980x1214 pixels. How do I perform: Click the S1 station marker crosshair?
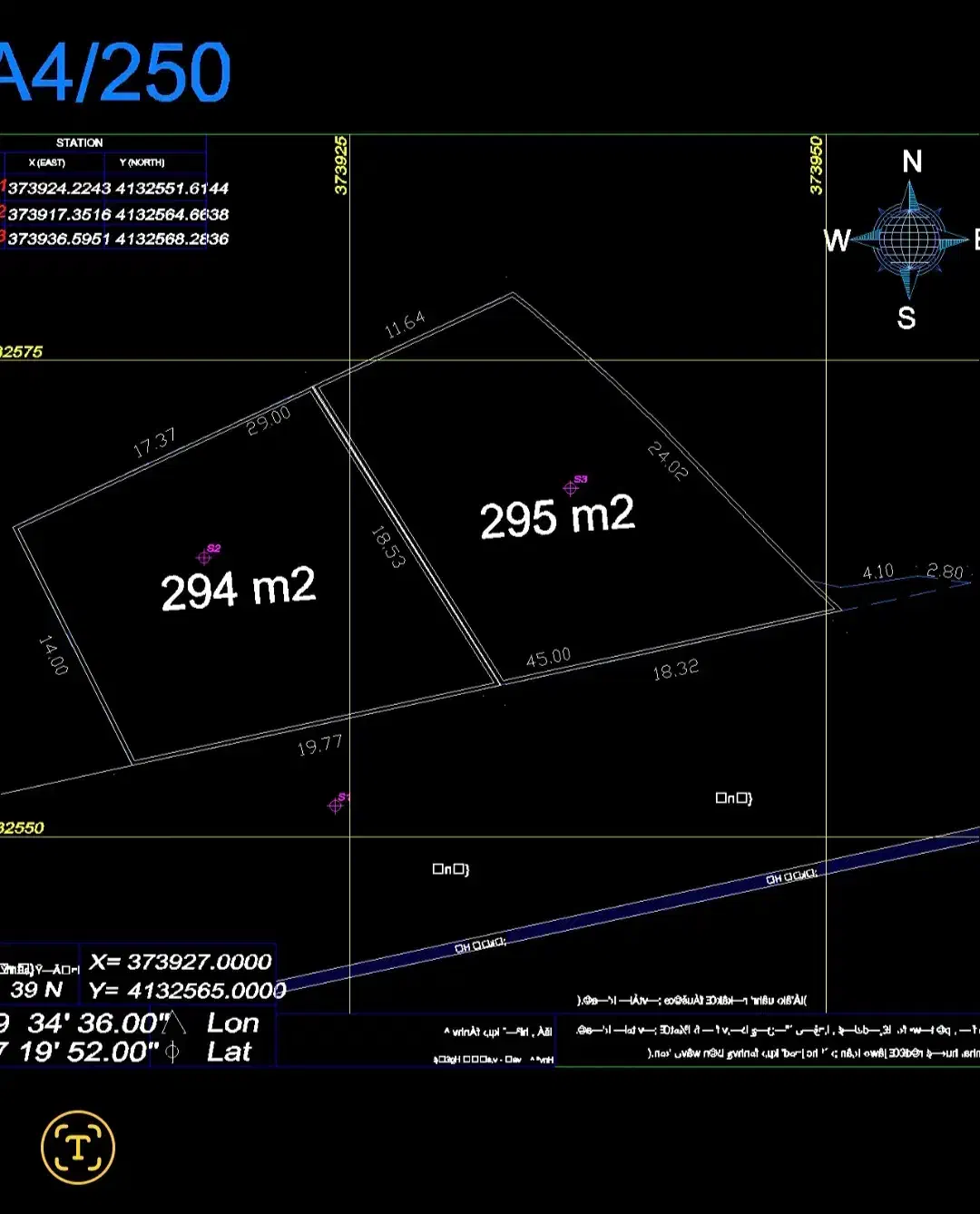pyautogui.click(x=336, y=805)
